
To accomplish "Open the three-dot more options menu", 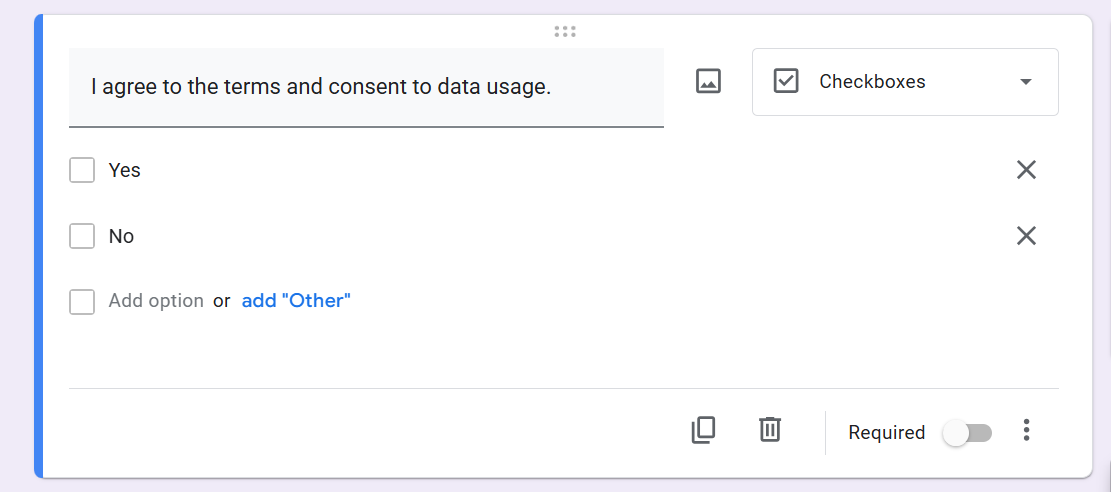I will (1026, 431).
